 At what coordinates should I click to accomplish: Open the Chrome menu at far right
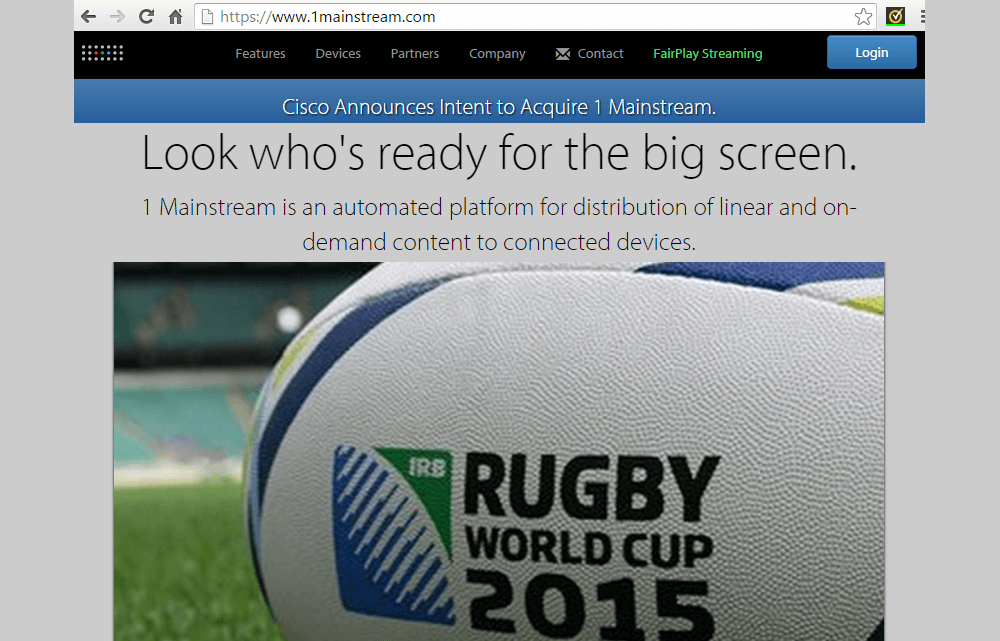[923, 16]
